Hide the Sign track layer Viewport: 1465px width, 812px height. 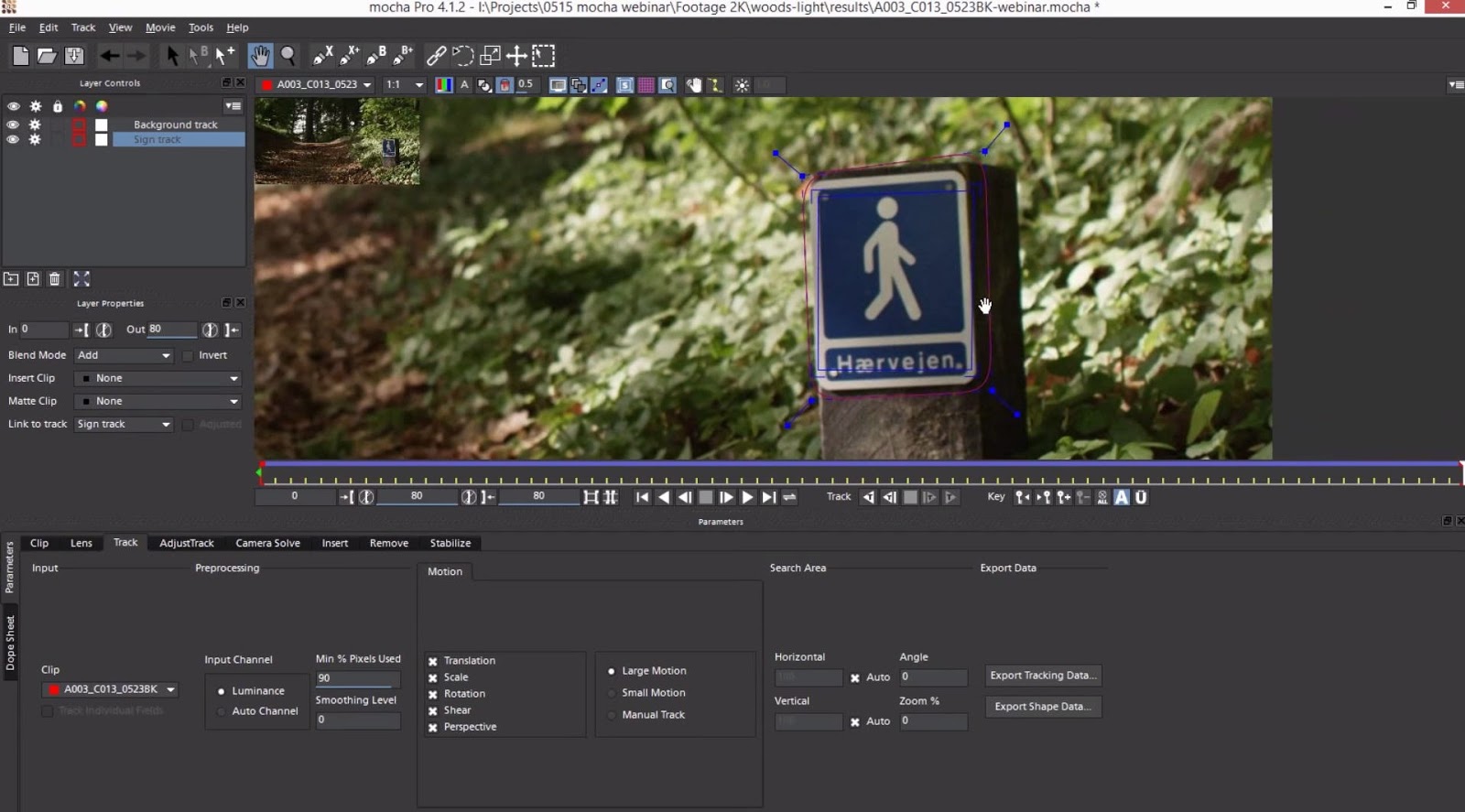13,139
